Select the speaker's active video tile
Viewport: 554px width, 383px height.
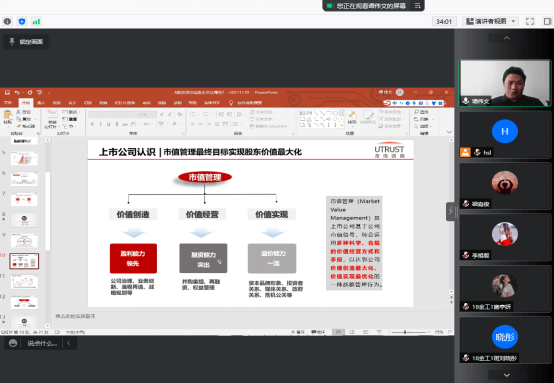click(505, 83)
